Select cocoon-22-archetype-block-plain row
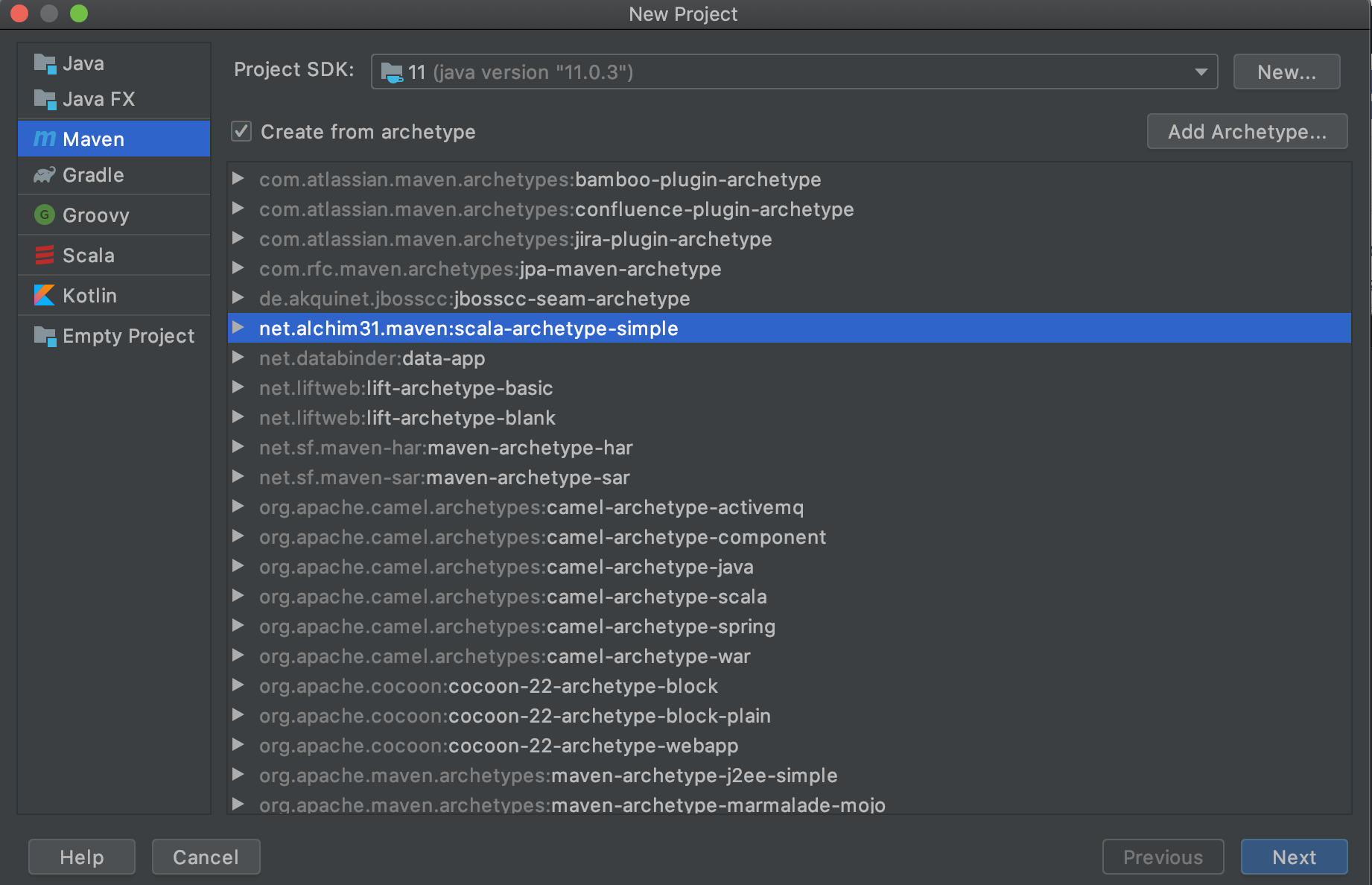Screen dimensions: 1372x885 click(789, 716)
